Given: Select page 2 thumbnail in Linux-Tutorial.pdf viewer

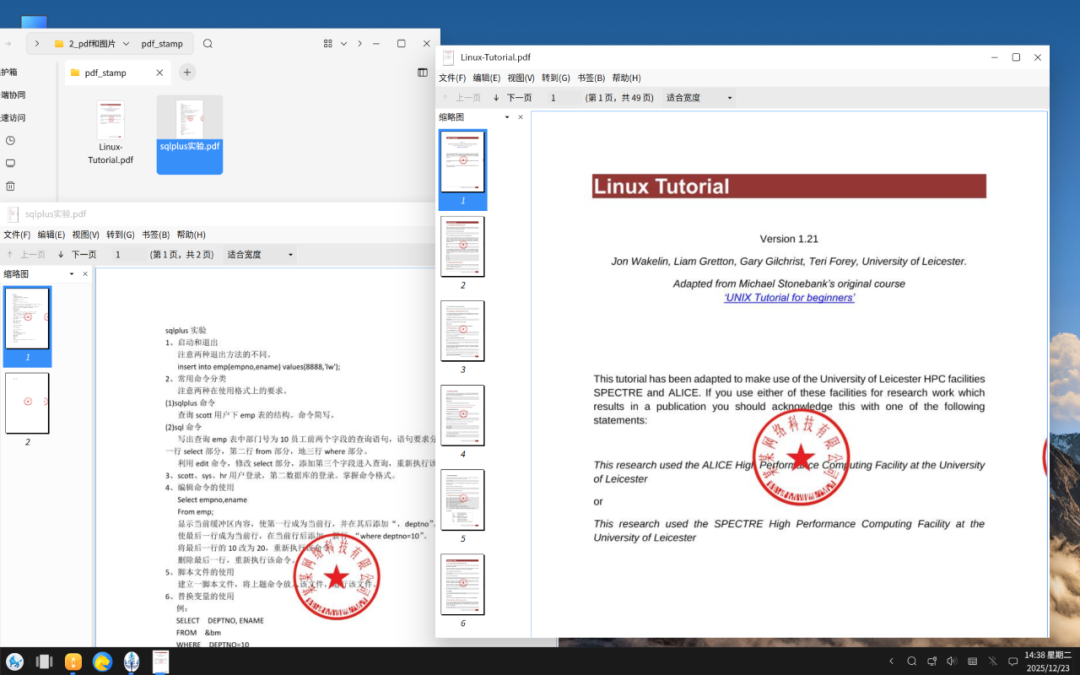Looking at the screenshot, I should point(463,252).
